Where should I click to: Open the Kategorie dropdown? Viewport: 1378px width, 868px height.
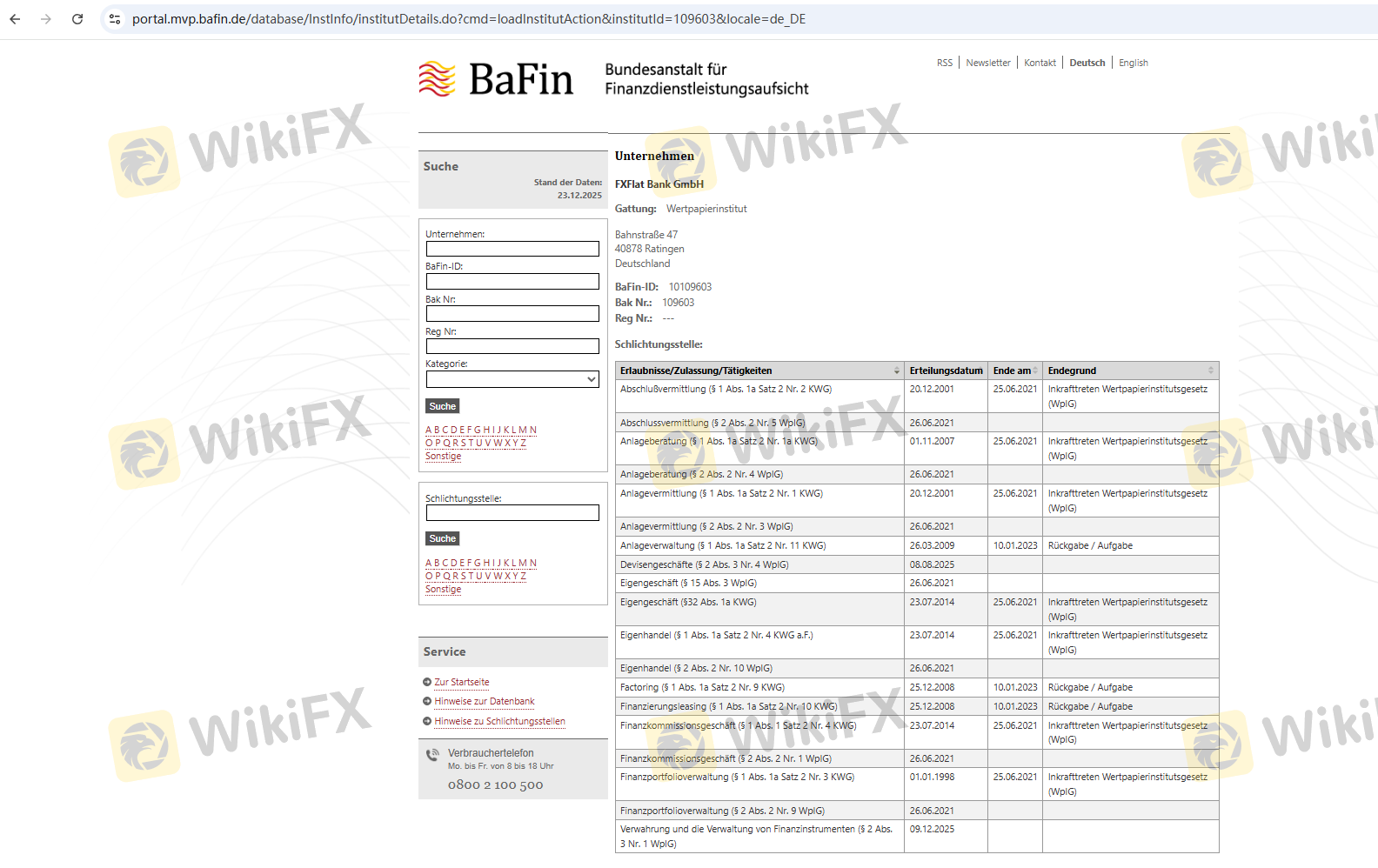tap(512, 379)
